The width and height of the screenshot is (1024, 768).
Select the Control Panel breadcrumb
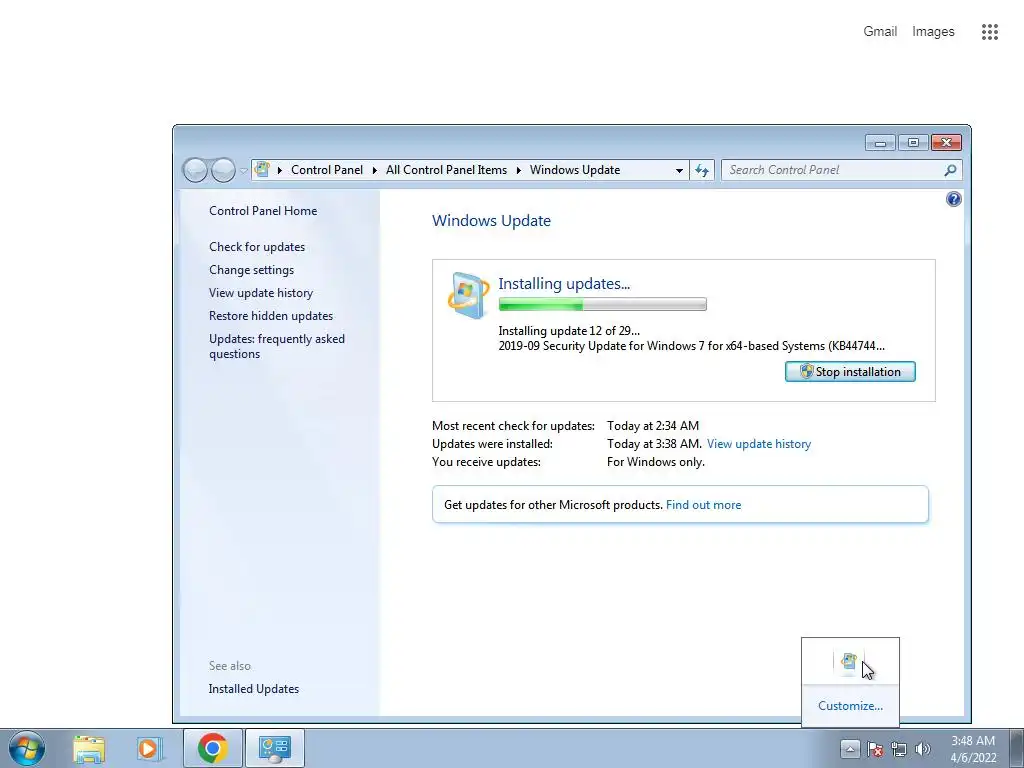click(x=327, y=170)
